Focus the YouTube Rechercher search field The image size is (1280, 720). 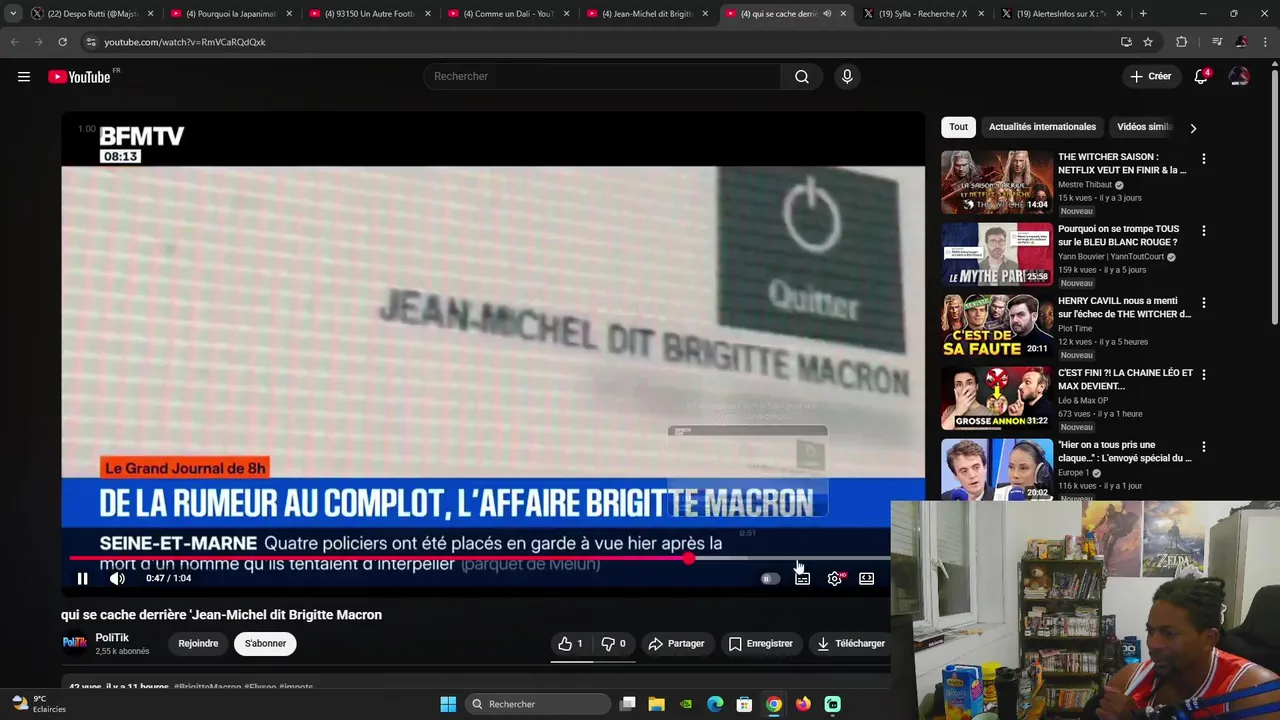(x=602, y=76)
